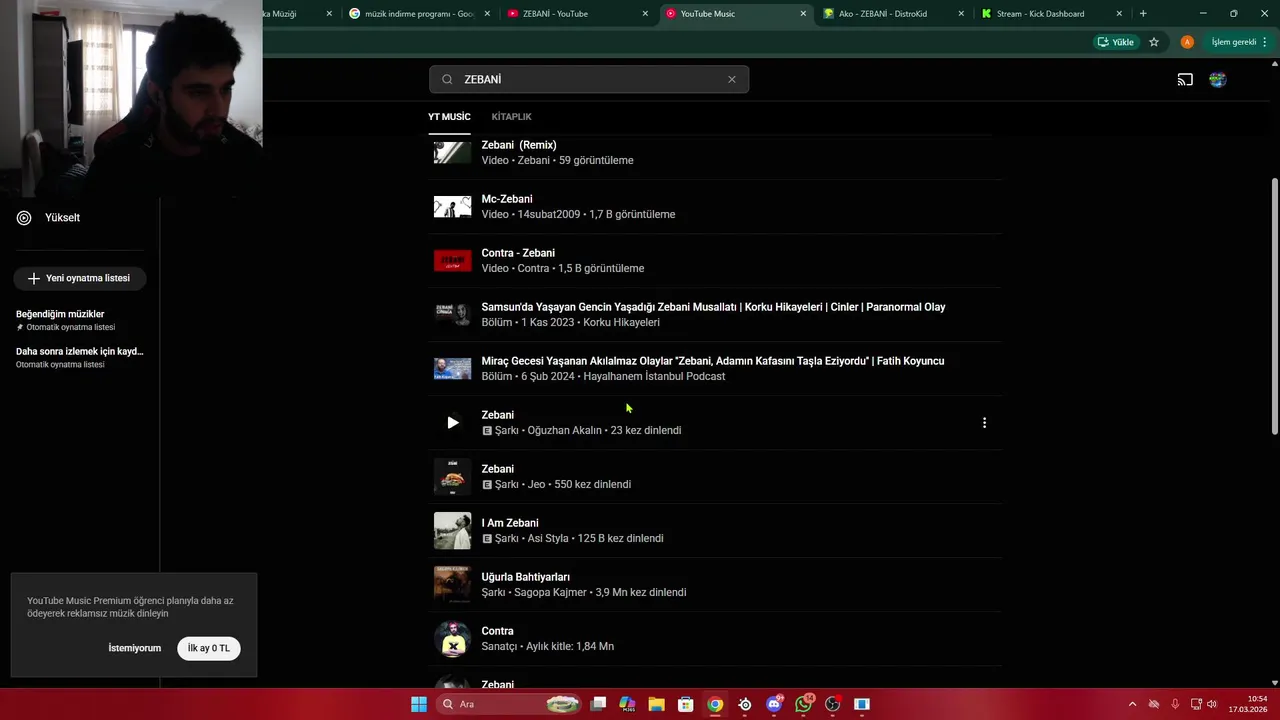Close the Kick Dashboard browser tab
Screen dimensions: 1280x720
(x=1119, y=14)
